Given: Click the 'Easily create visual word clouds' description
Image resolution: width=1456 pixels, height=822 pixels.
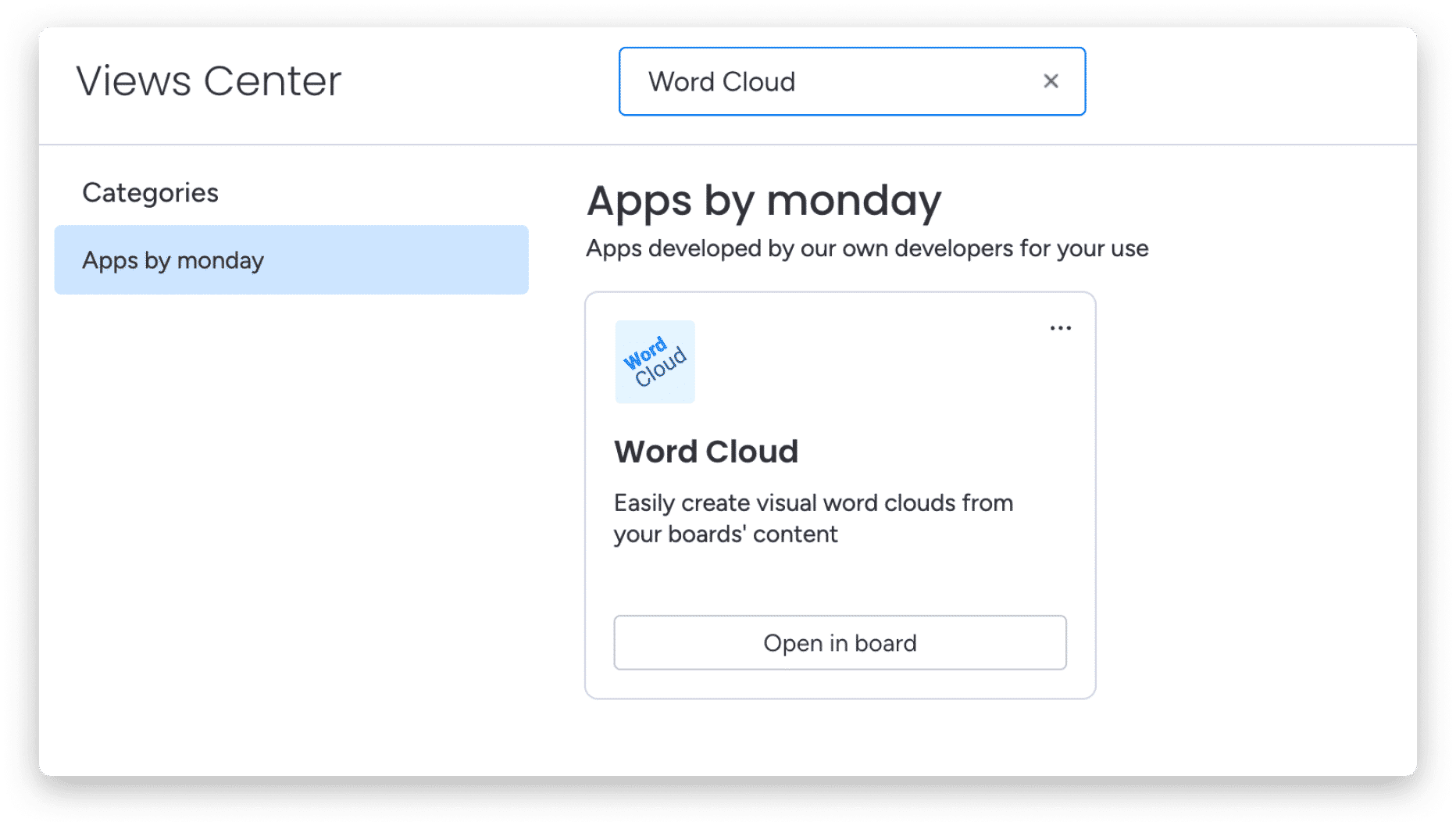Looking at the screenshot, I should [813, 518].
